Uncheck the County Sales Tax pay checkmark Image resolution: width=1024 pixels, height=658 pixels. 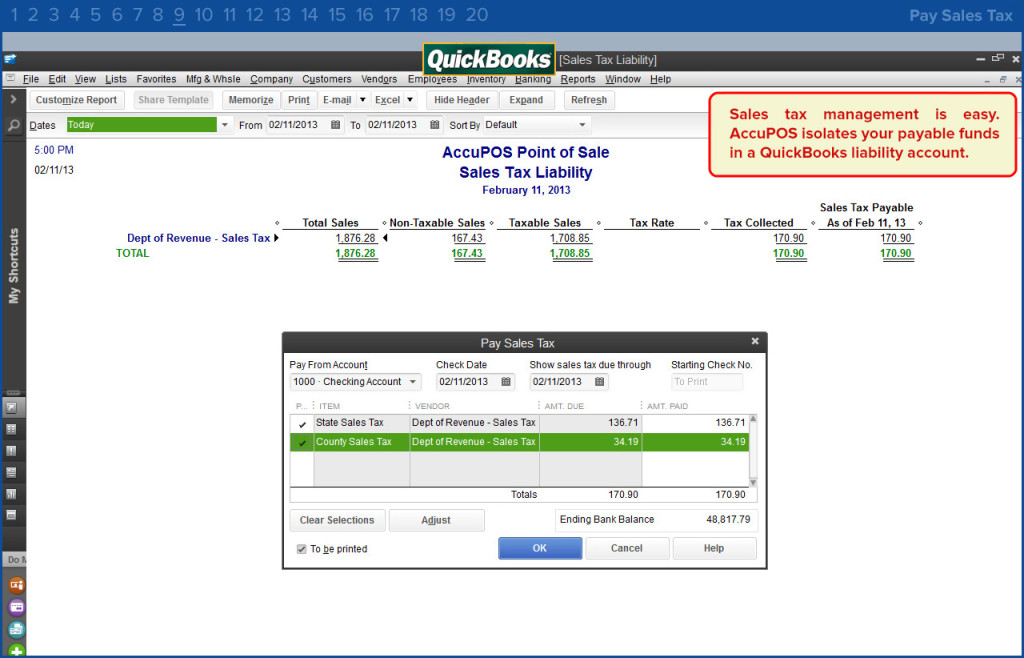302,443
